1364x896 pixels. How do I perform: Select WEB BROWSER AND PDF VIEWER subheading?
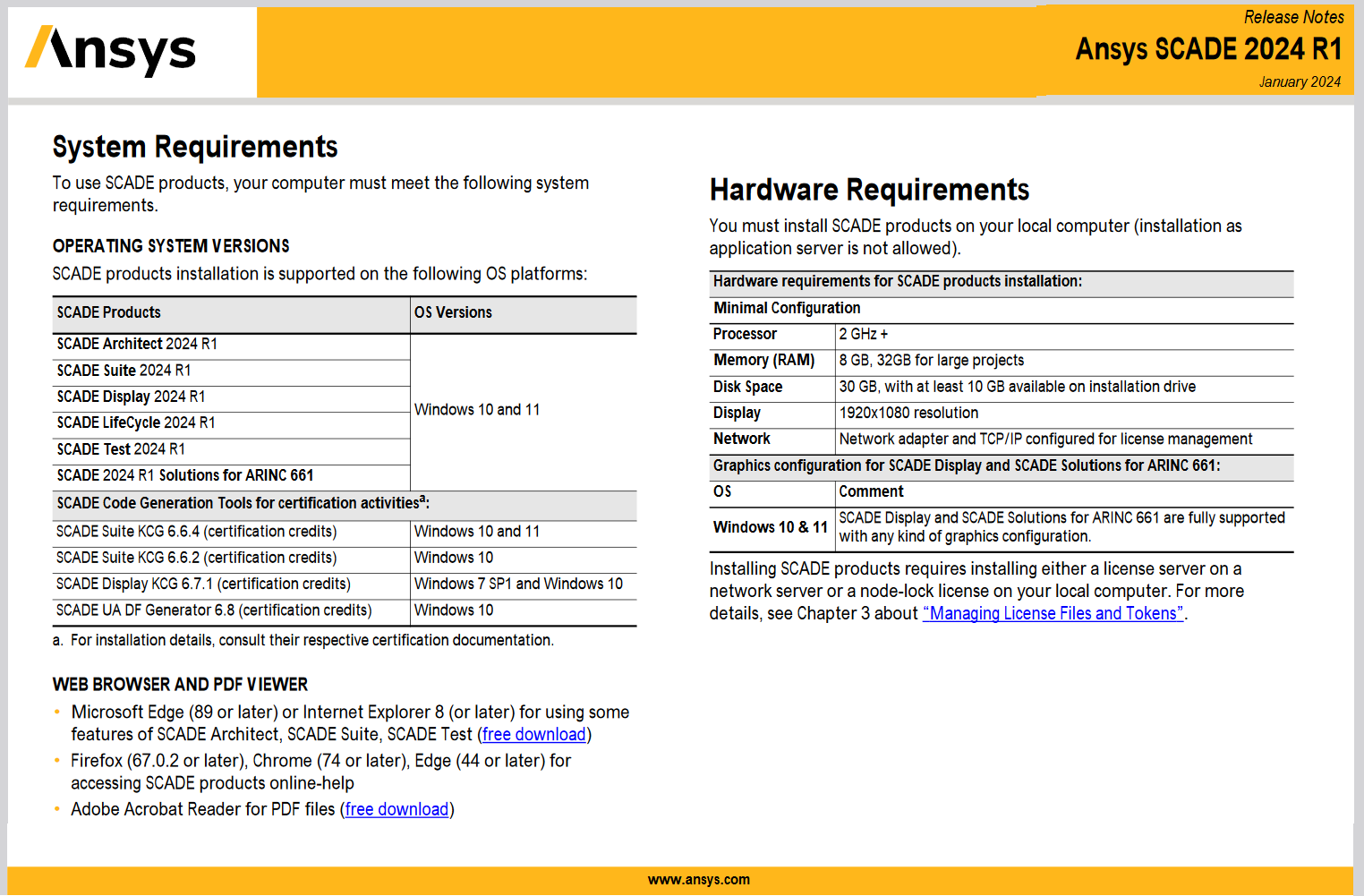[180, 685]
